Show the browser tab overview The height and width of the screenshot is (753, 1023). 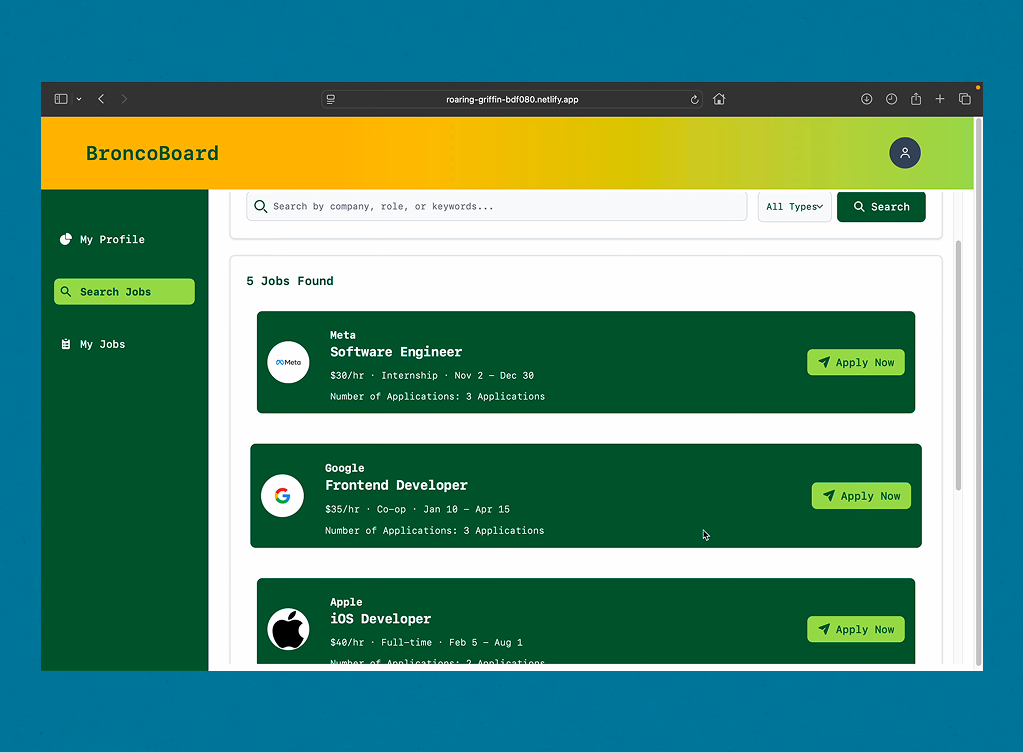point(965,99)
